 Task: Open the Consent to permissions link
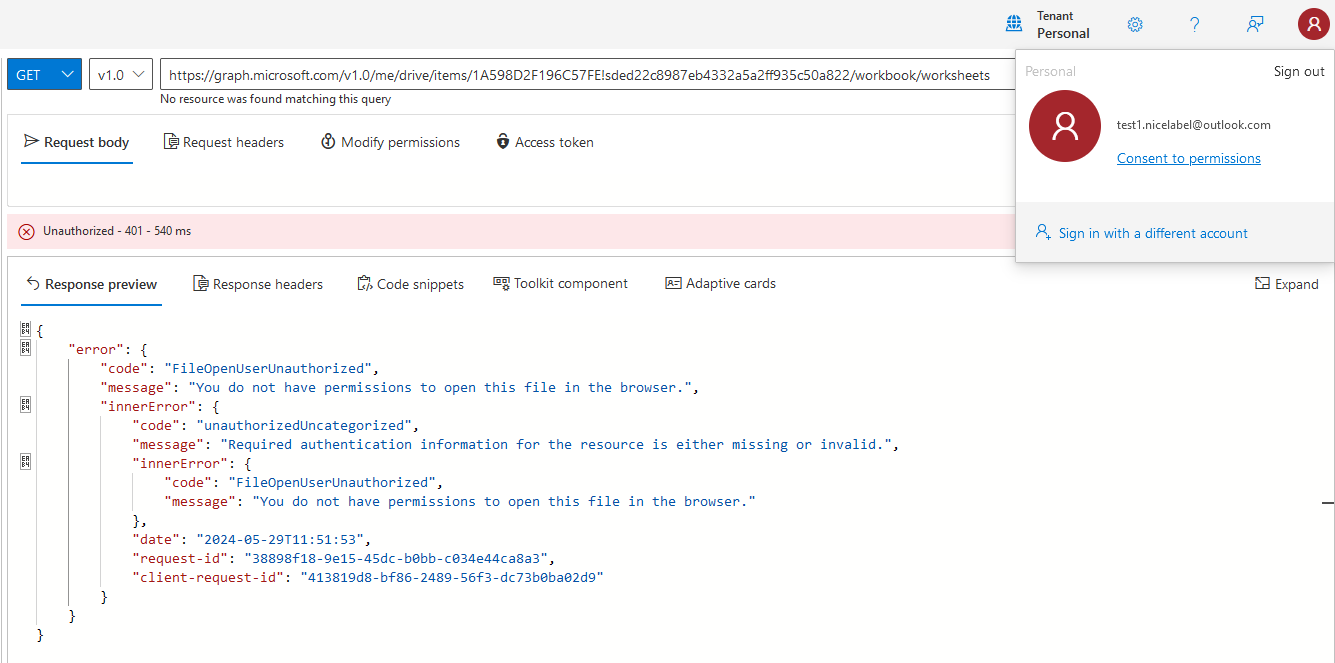click(x=1188, y=157)
